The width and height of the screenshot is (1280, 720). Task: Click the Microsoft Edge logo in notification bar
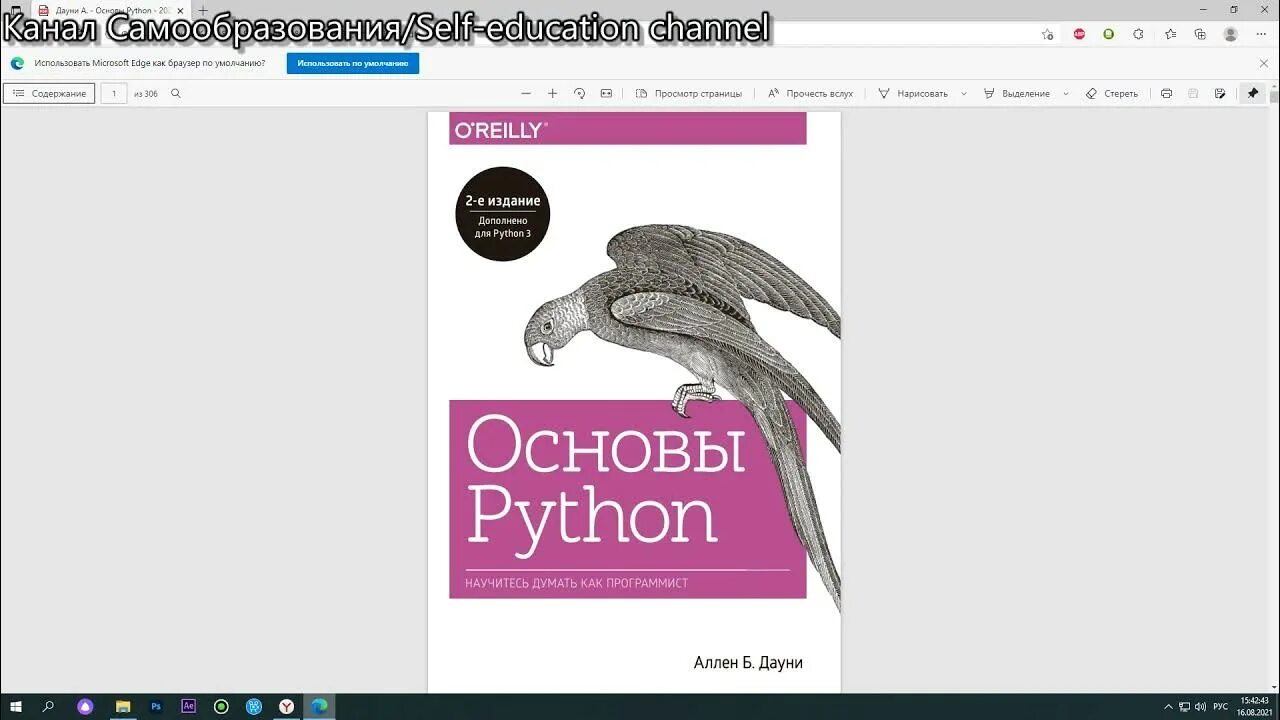click(17, 63)
